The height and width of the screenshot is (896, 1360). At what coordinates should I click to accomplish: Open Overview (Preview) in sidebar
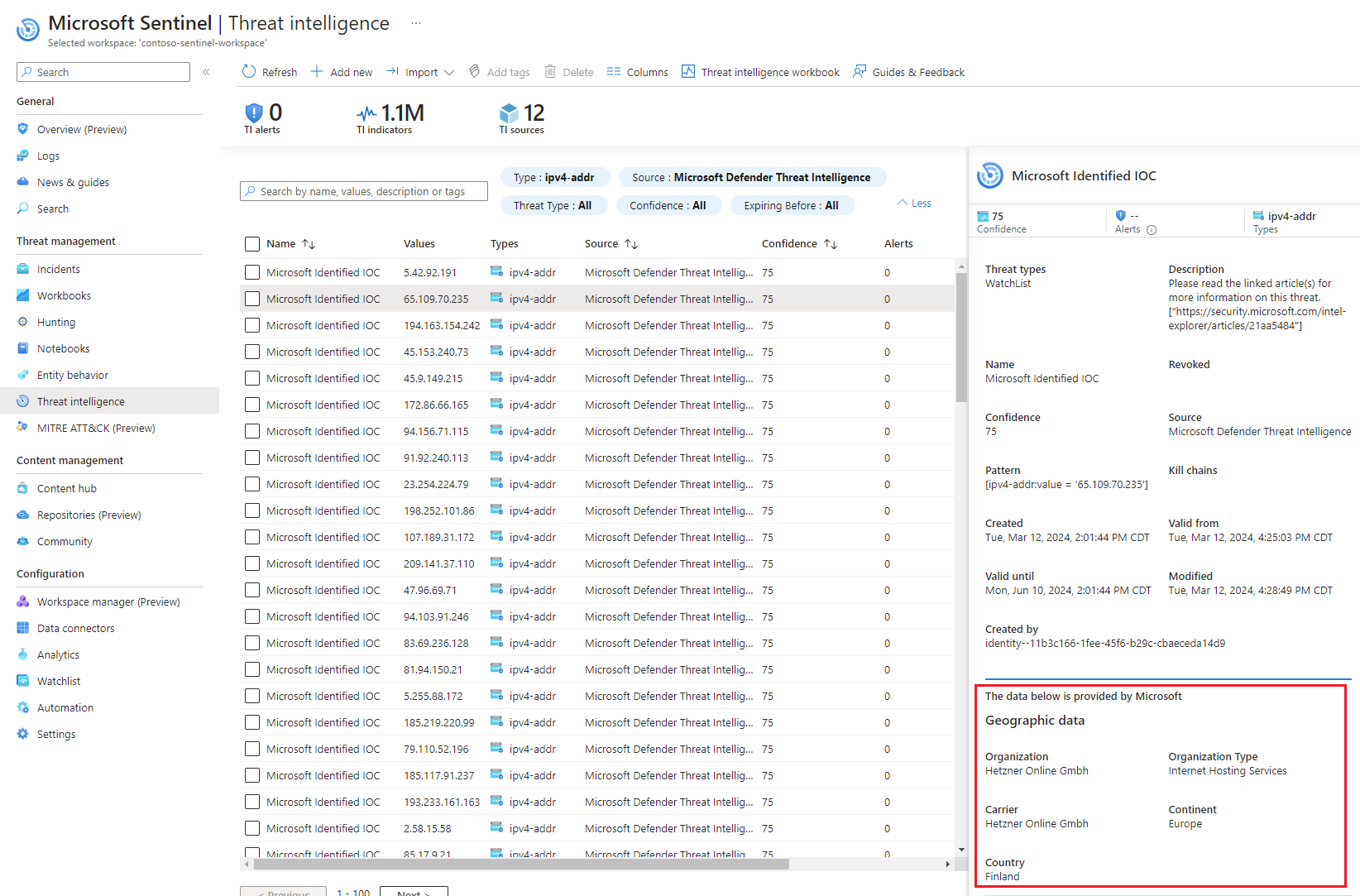click(82, 129)
